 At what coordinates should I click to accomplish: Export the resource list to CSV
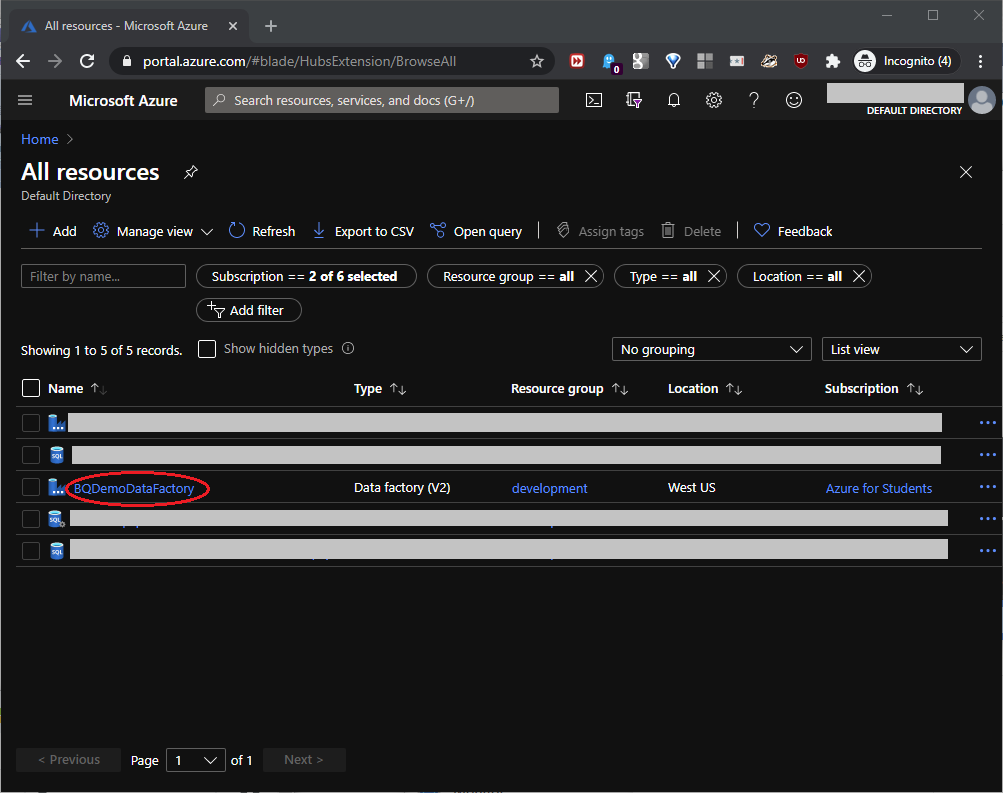tap(363, 231)
